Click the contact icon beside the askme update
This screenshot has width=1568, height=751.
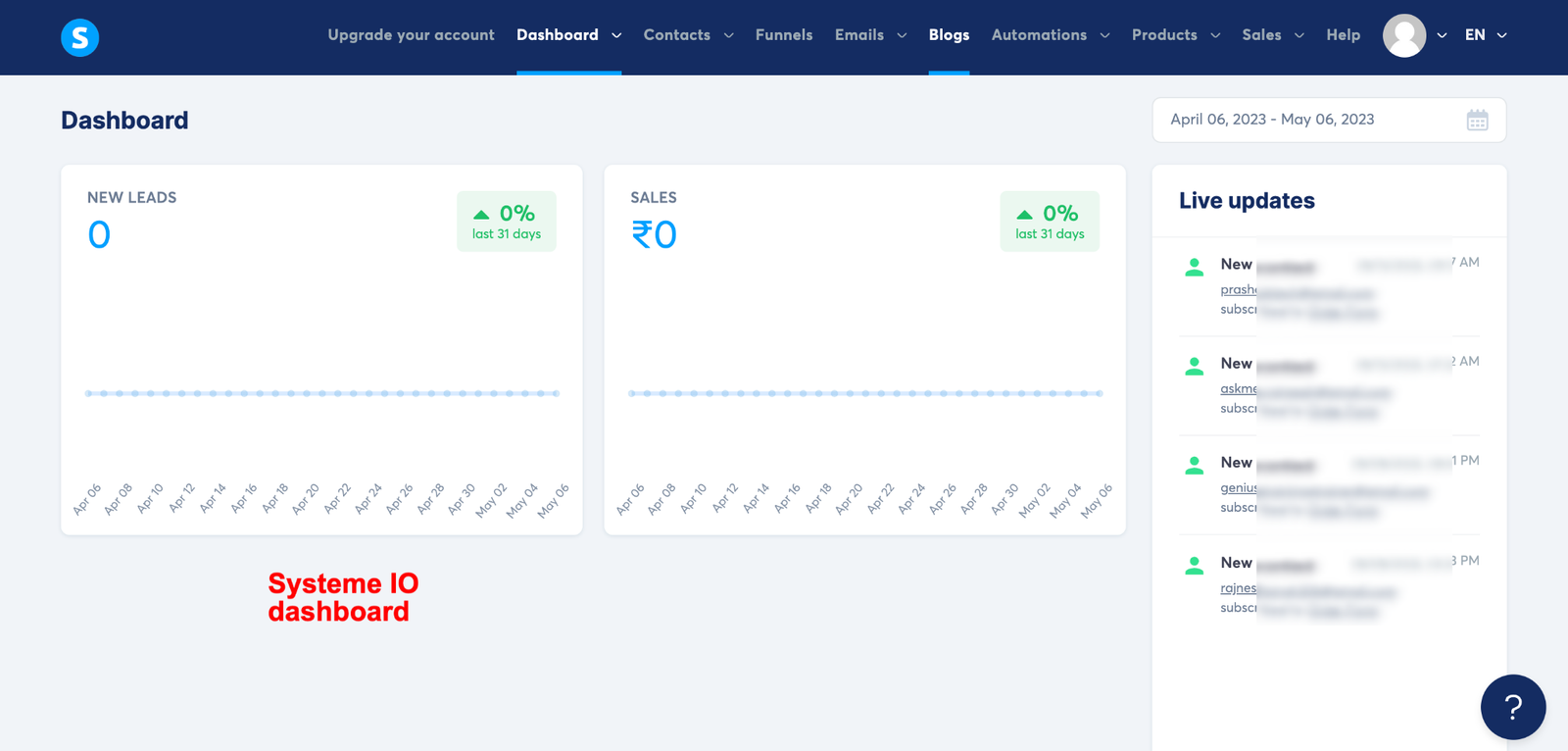(x=1194, y=367)
